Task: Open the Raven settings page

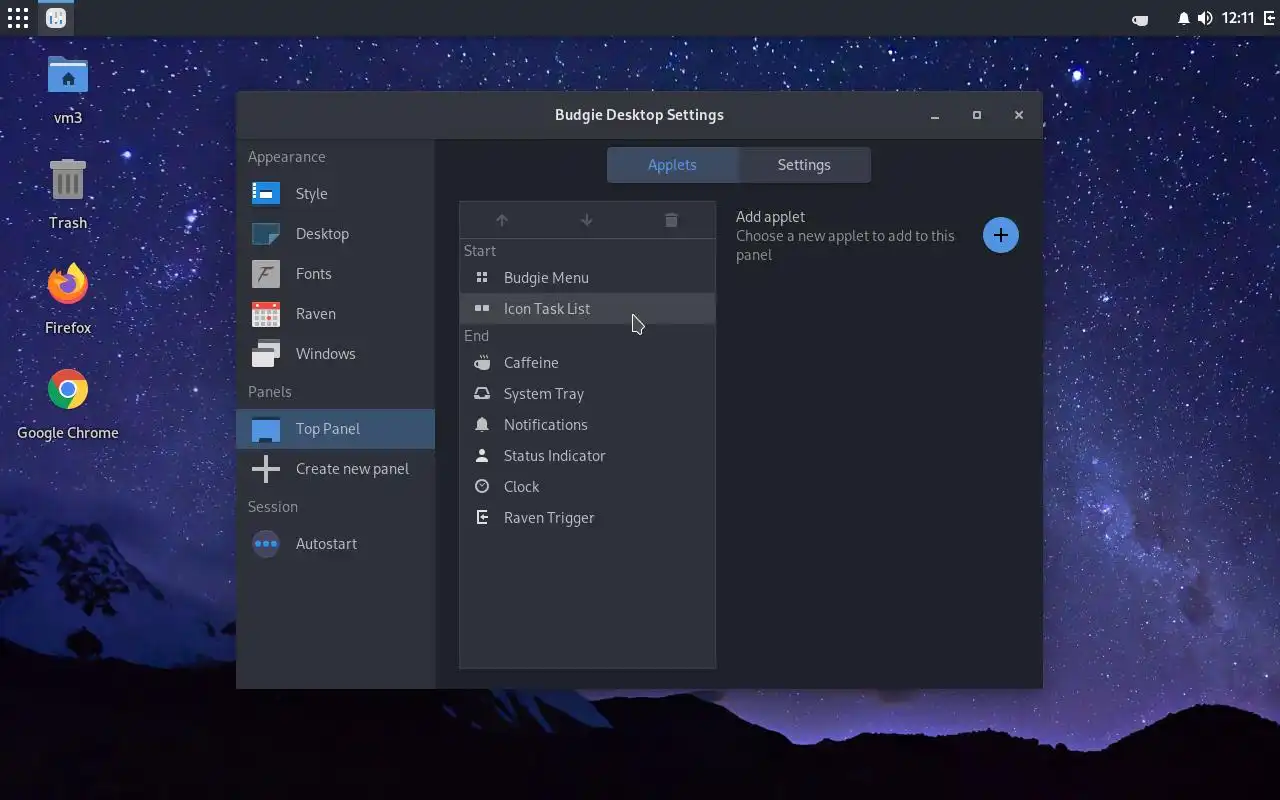Action: (336, 314)
